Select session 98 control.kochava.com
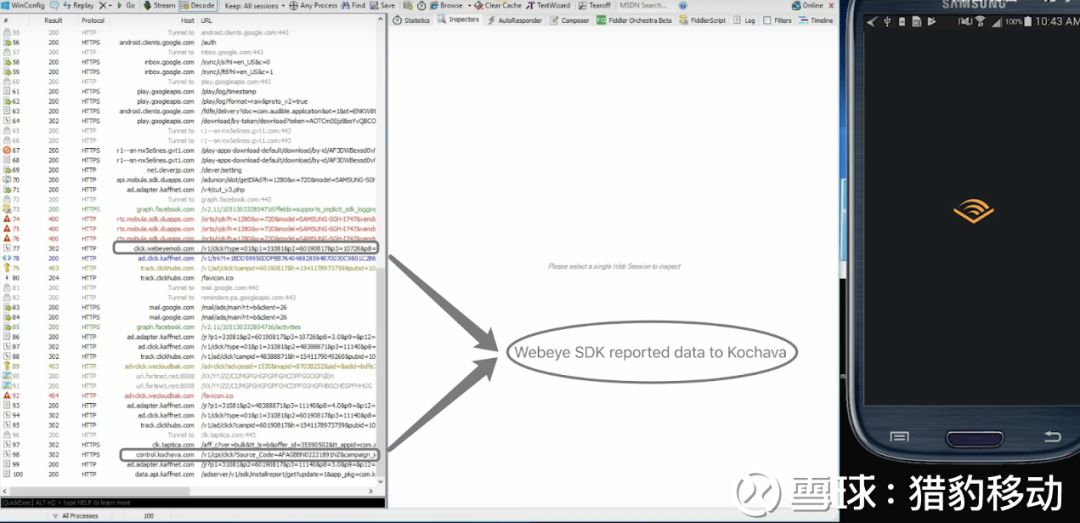The image size is (1080, 523). [x=189, y=455]
